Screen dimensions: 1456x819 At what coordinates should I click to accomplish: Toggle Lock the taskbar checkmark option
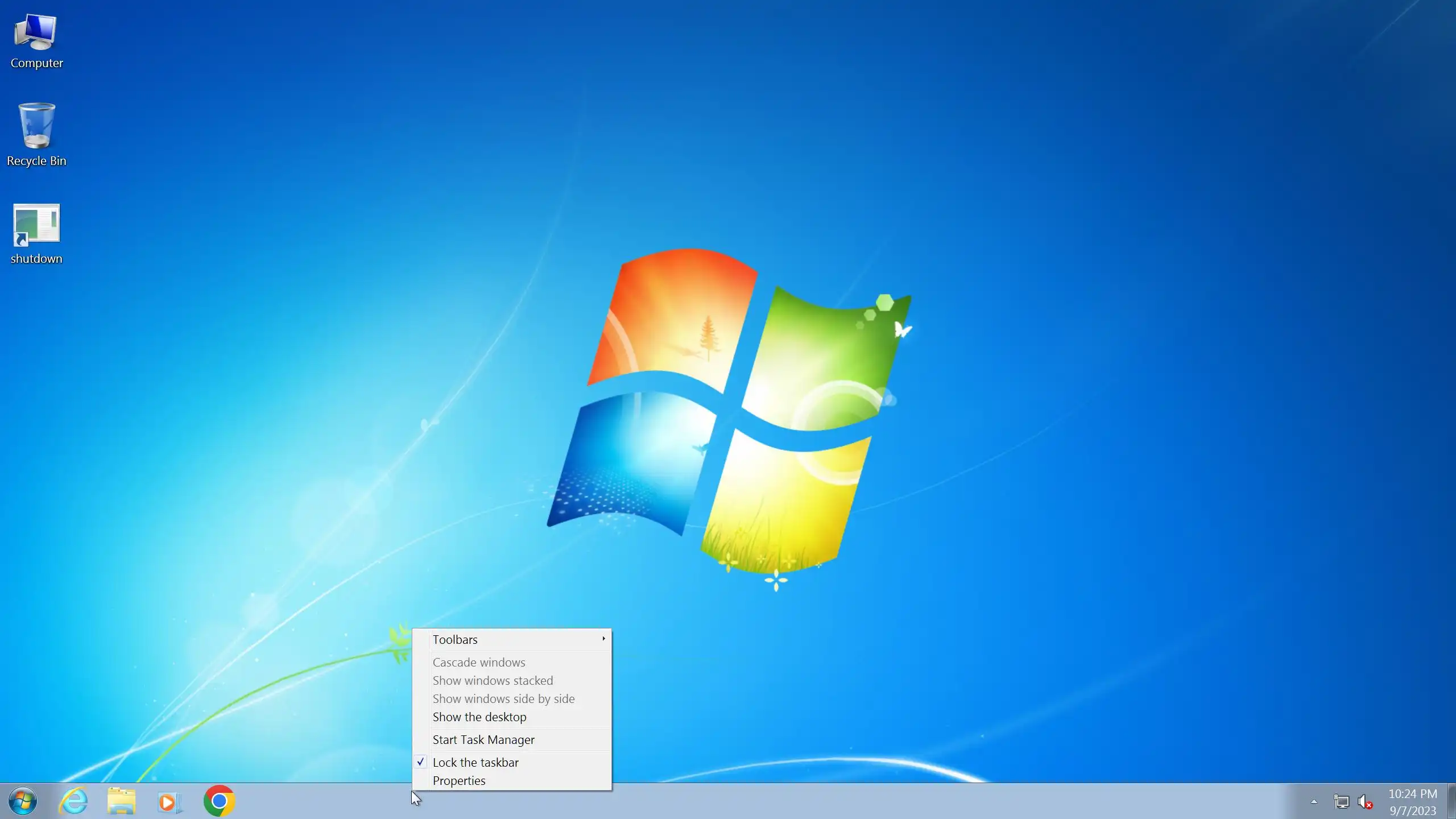pyautogui.click(x=475, y=762)
